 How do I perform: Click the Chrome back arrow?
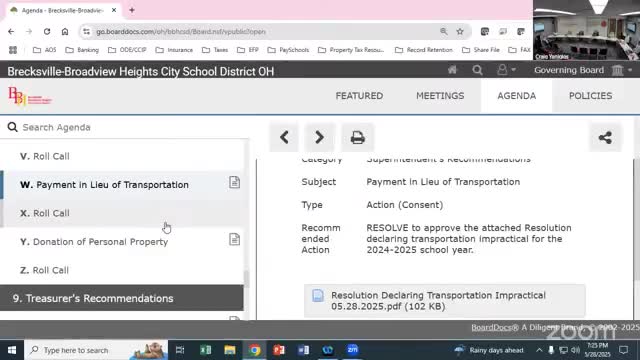pyautogui.click(x=11, y=31)
